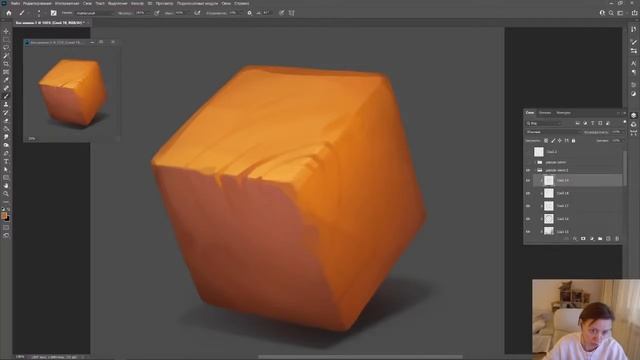Select the Hand tool
The height and width of the screenshot is (360, 640).
coord(6,186)
